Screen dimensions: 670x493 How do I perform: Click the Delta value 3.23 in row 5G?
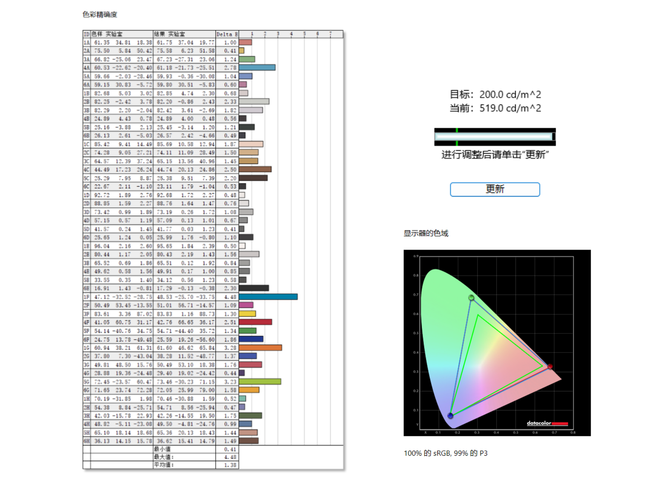230,381
